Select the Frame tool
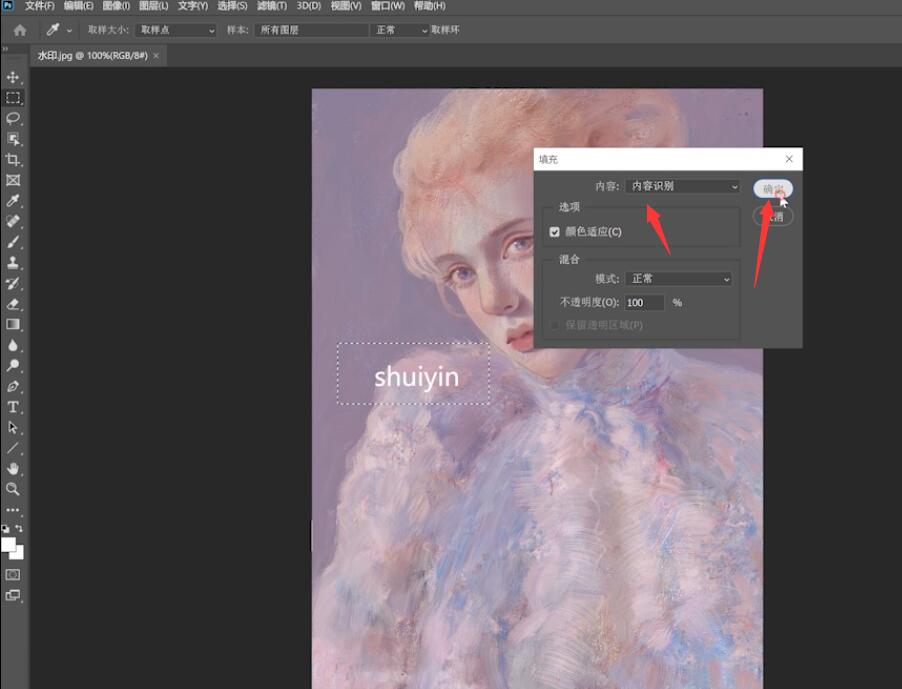The image size is (902, 689). tap(13, 180)
